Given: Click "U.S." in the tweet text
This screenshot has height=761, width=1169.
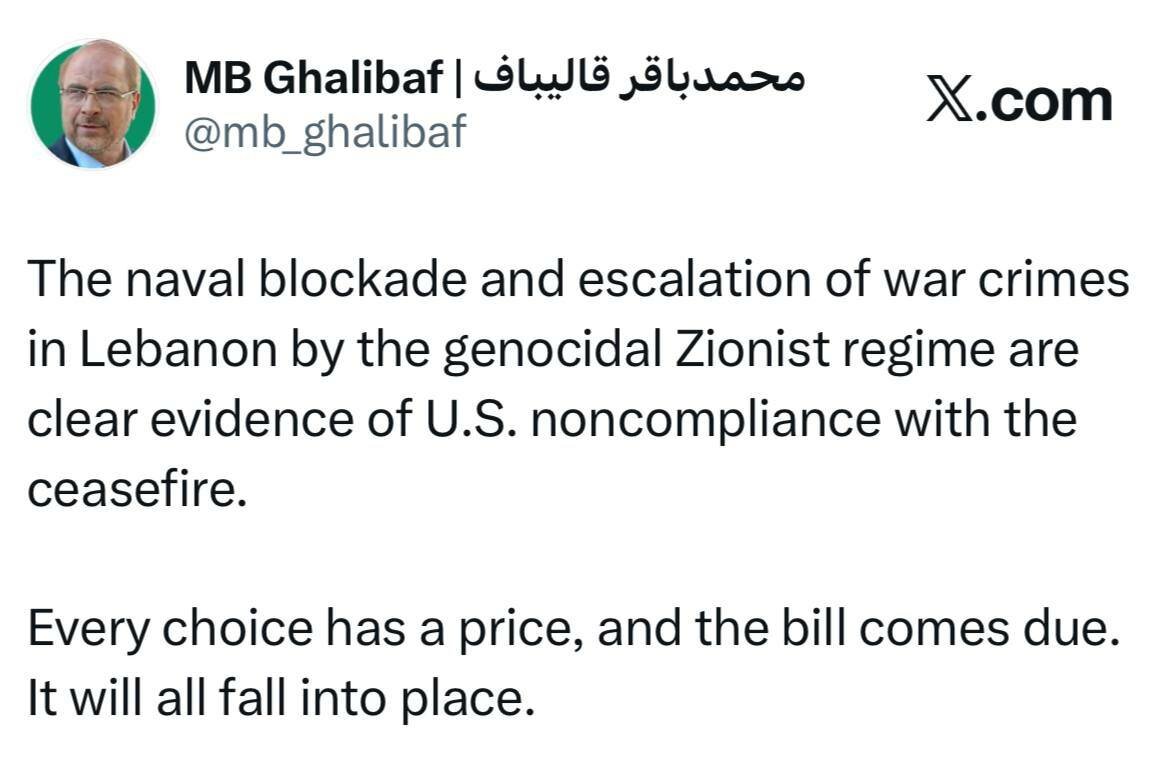Looking at the screenshot, I should 470,418.
